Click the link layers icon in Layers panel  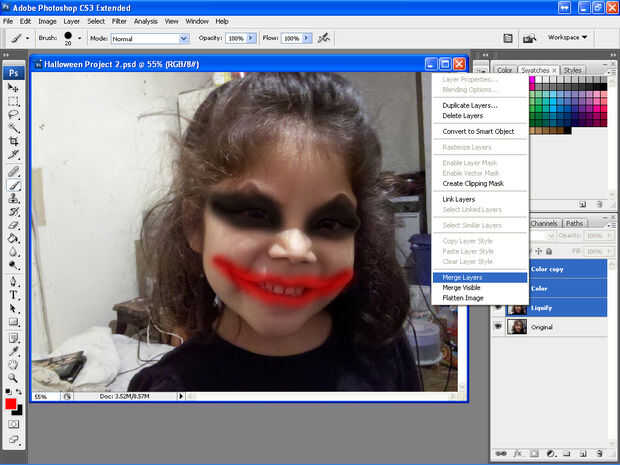click(x=501, y=454)
